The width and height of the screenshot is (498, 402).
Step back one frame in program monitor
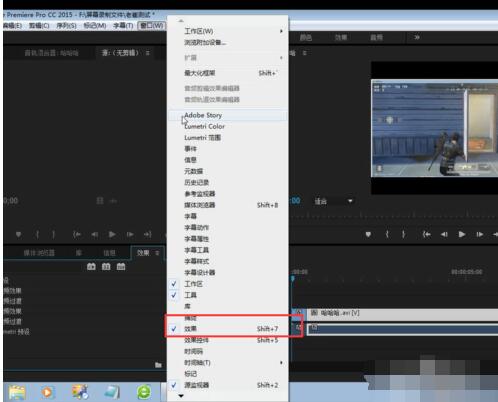[444, 235]
